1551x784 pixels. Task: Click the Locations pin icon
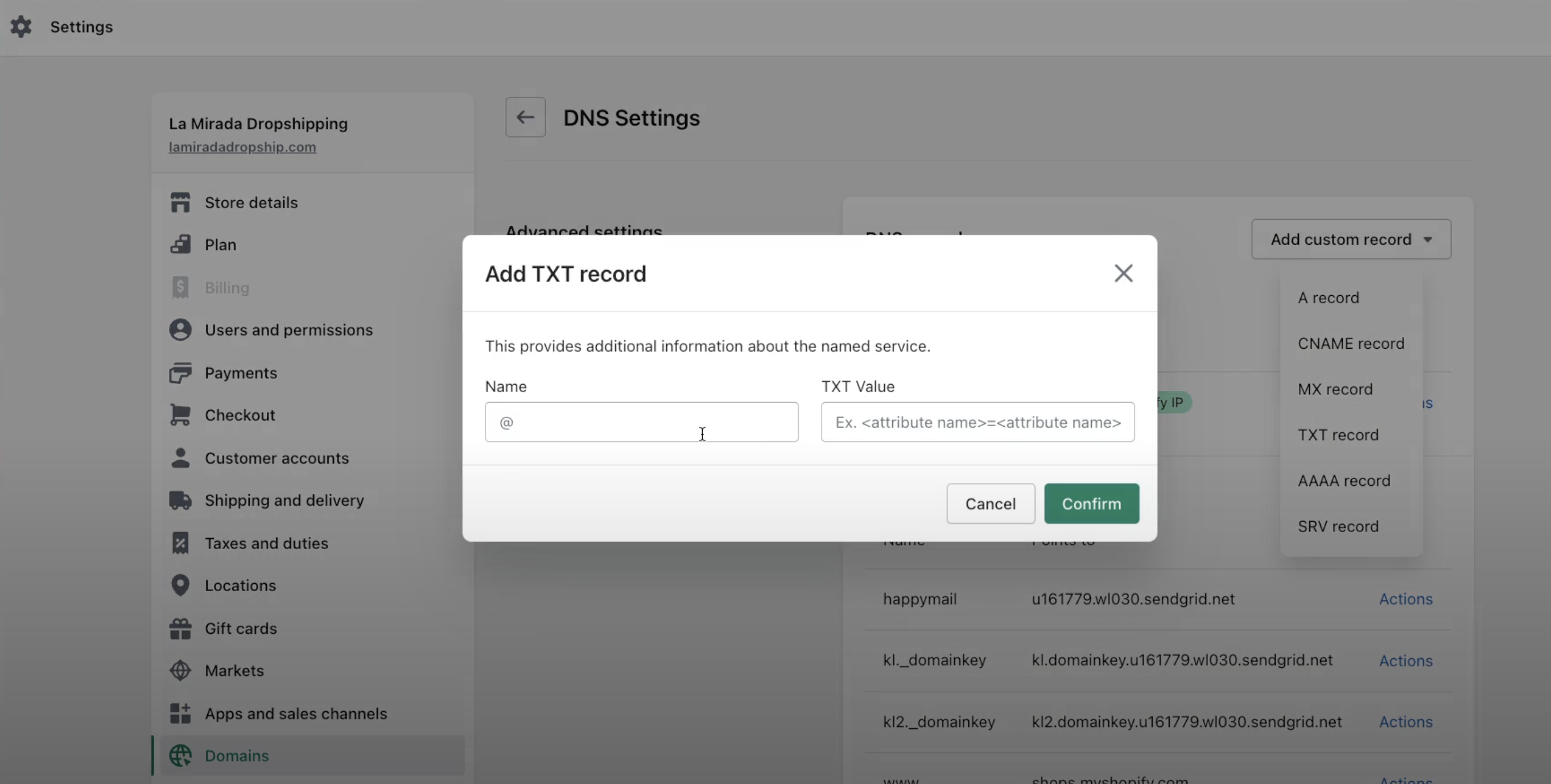click(180, 585)
